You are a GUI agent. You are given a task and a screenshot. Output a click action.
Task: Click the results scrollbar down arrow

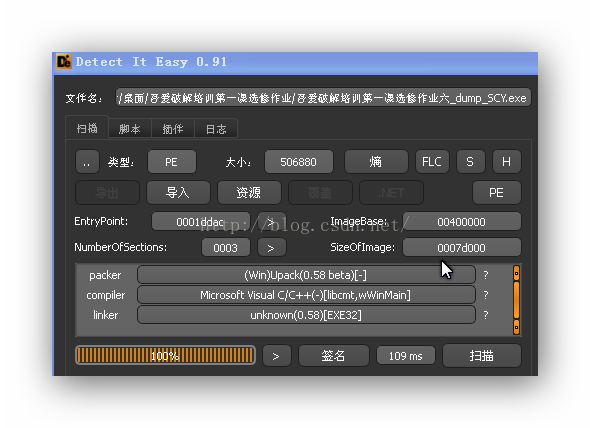coord(516,327)
